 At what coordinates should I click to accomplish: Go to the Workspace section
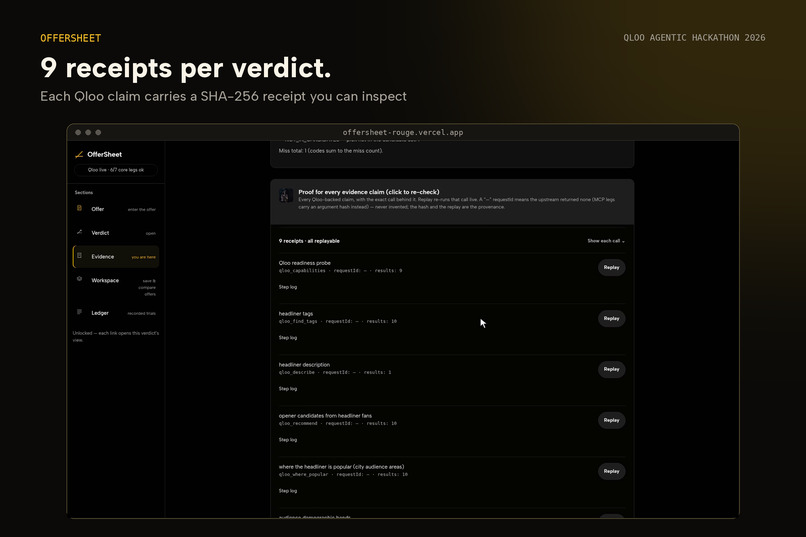click(x=116, y=287)
